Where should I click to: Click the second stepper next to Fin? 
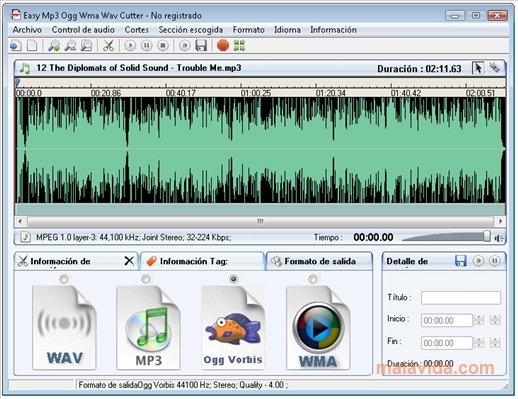[495, 342]
